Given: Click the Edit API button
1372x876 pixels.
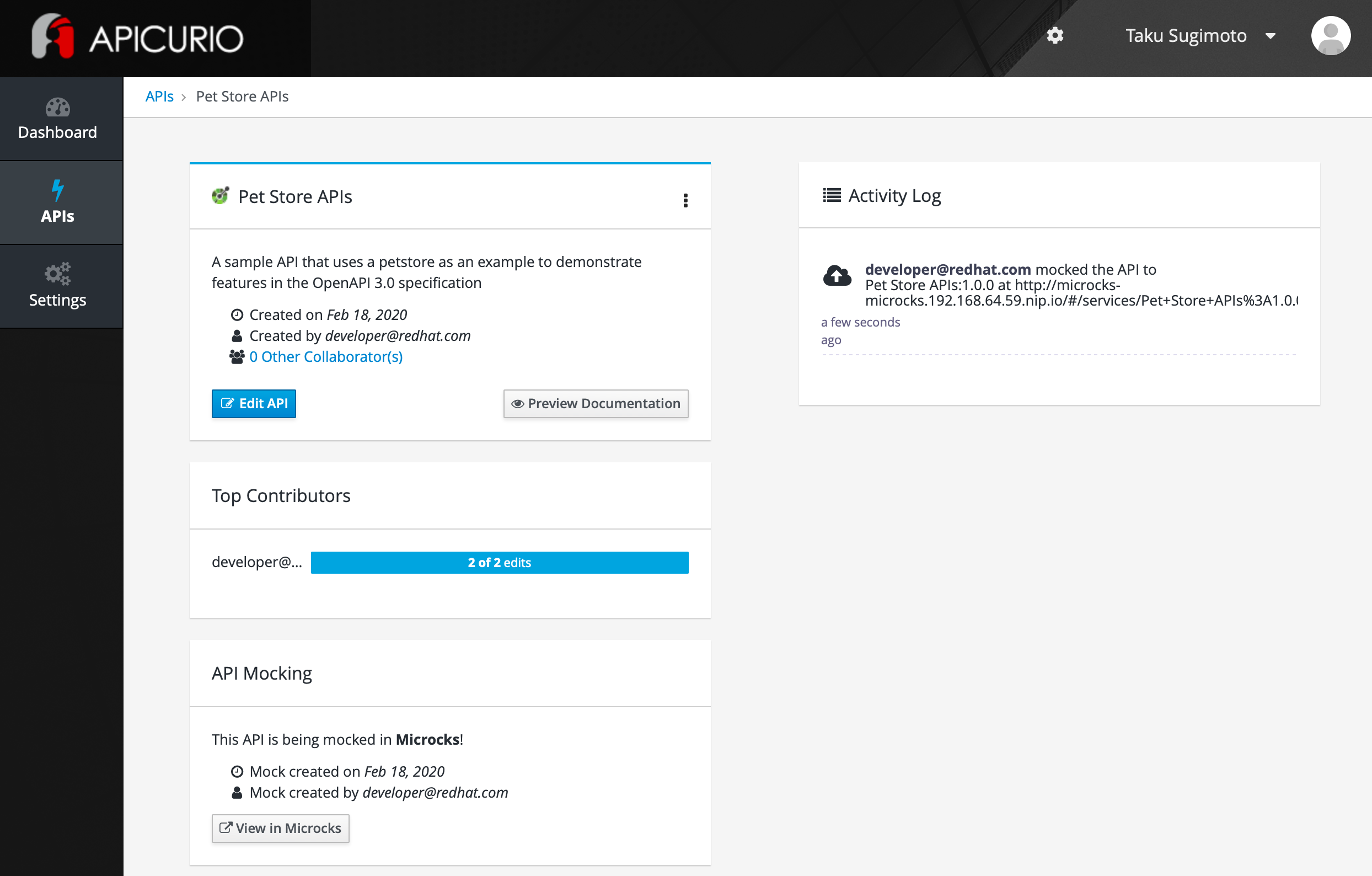Looking at the screenshot, I should (254, 403).
